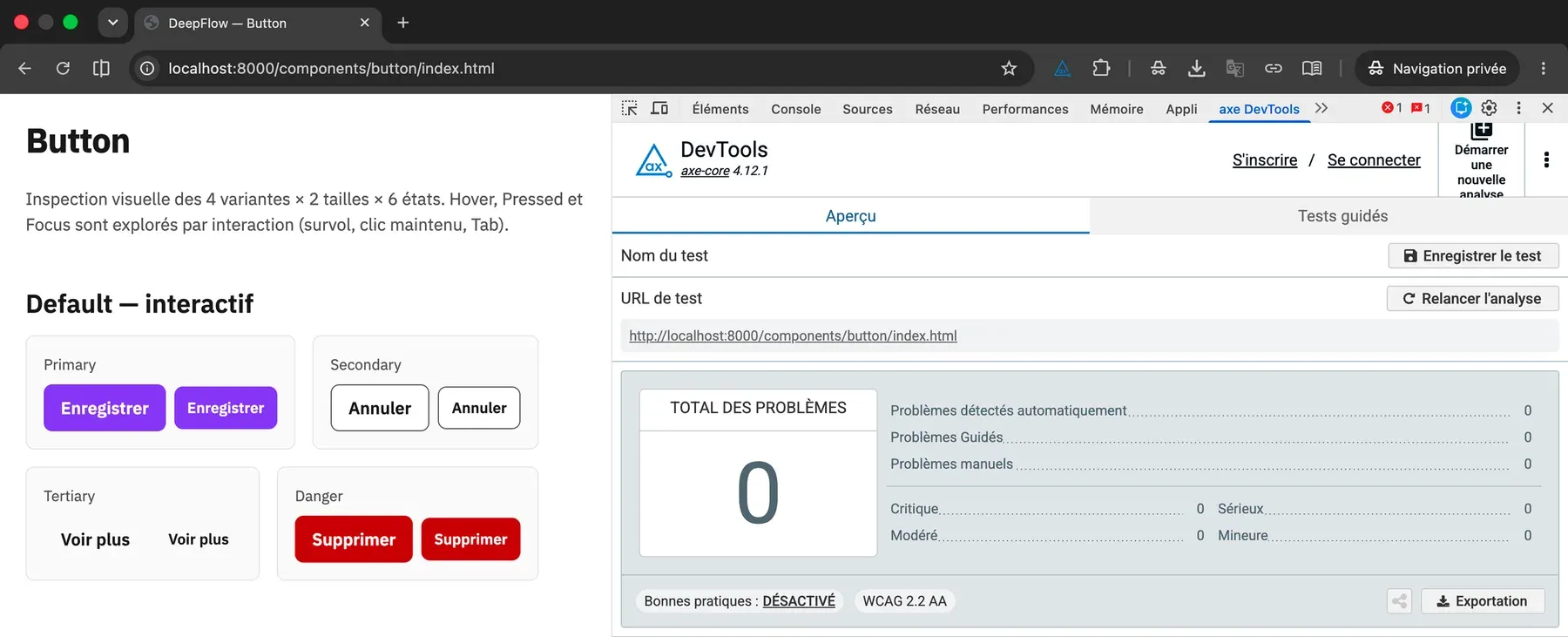Open the Chrome three-dot menu
Viewport: 1568px width, 637px height.
point(1543,68)
